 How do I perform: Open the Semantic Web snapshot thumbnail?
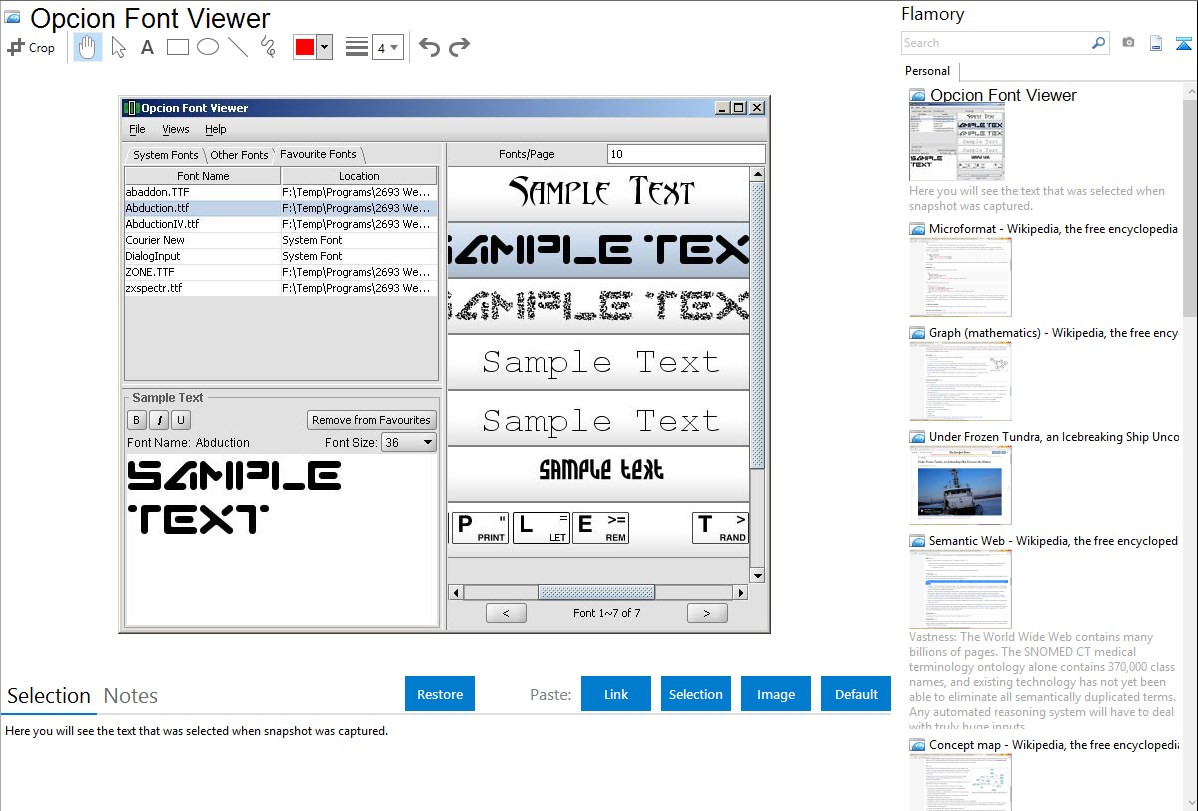pyautogui.click(x=960, y=589)
